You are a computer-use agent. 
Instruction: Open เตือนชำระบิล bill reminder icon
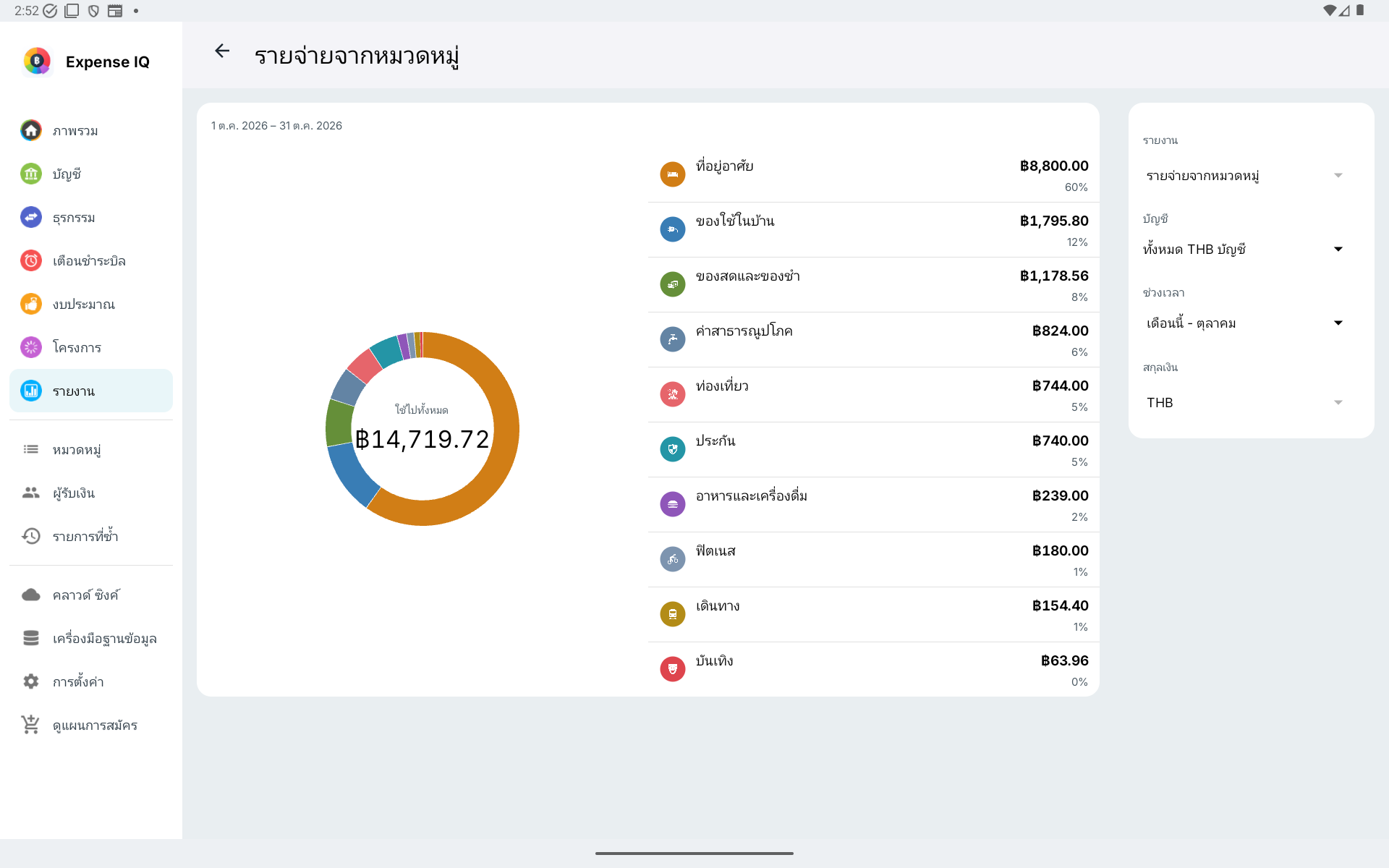[x=31, y=260]
